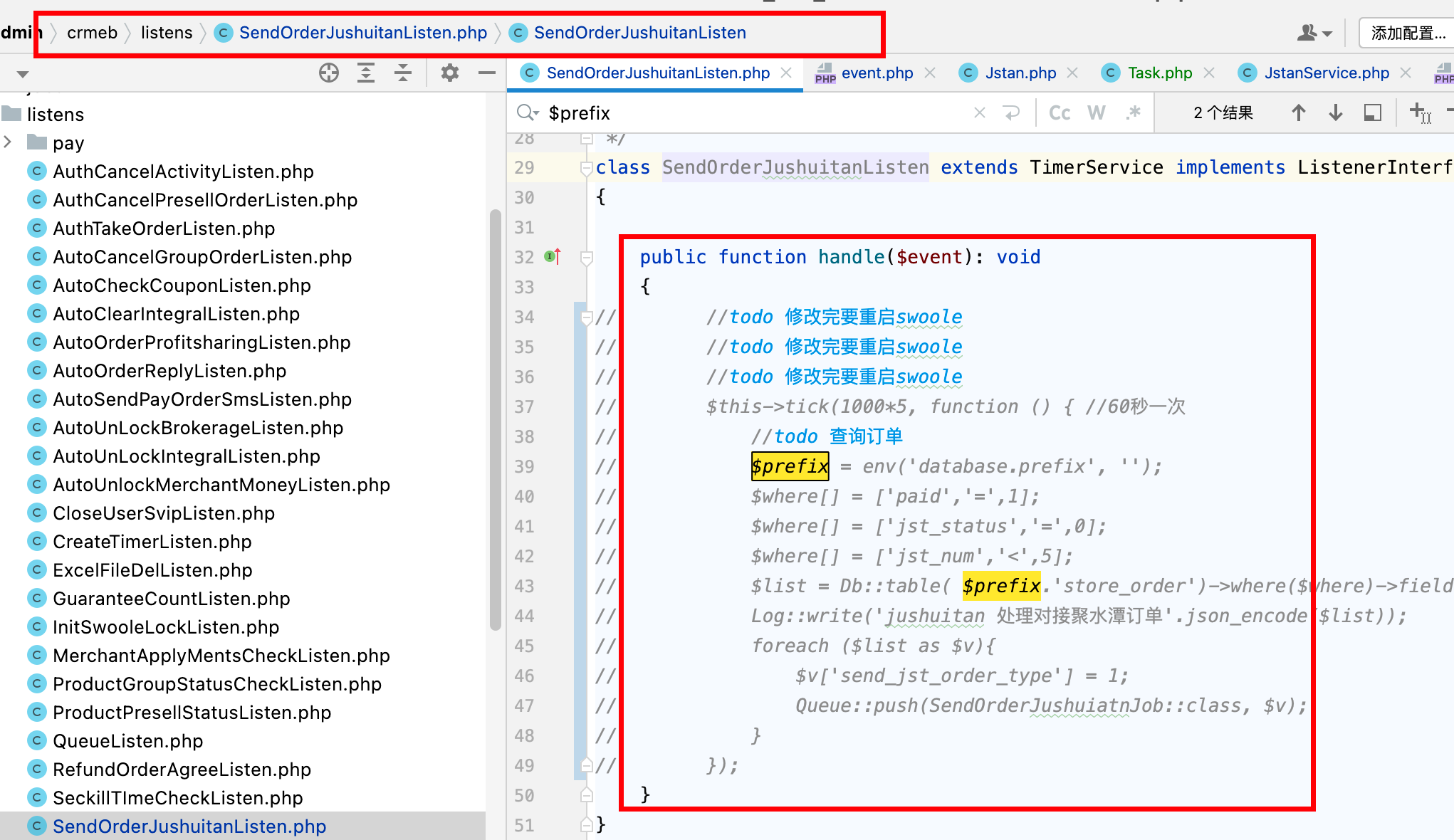Viewport: 1454px width, 840px height.
Task: Switch to the event.php tab
Action: point(877,73)
